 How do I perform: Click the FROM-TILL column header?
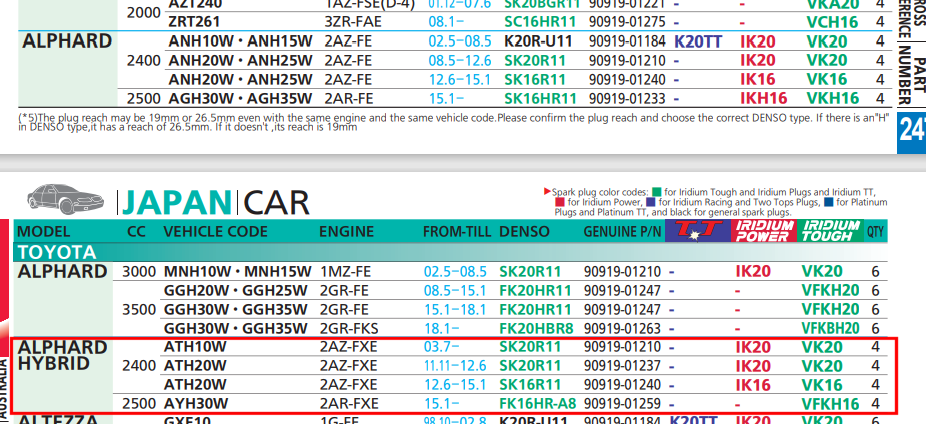pos(457,232)
